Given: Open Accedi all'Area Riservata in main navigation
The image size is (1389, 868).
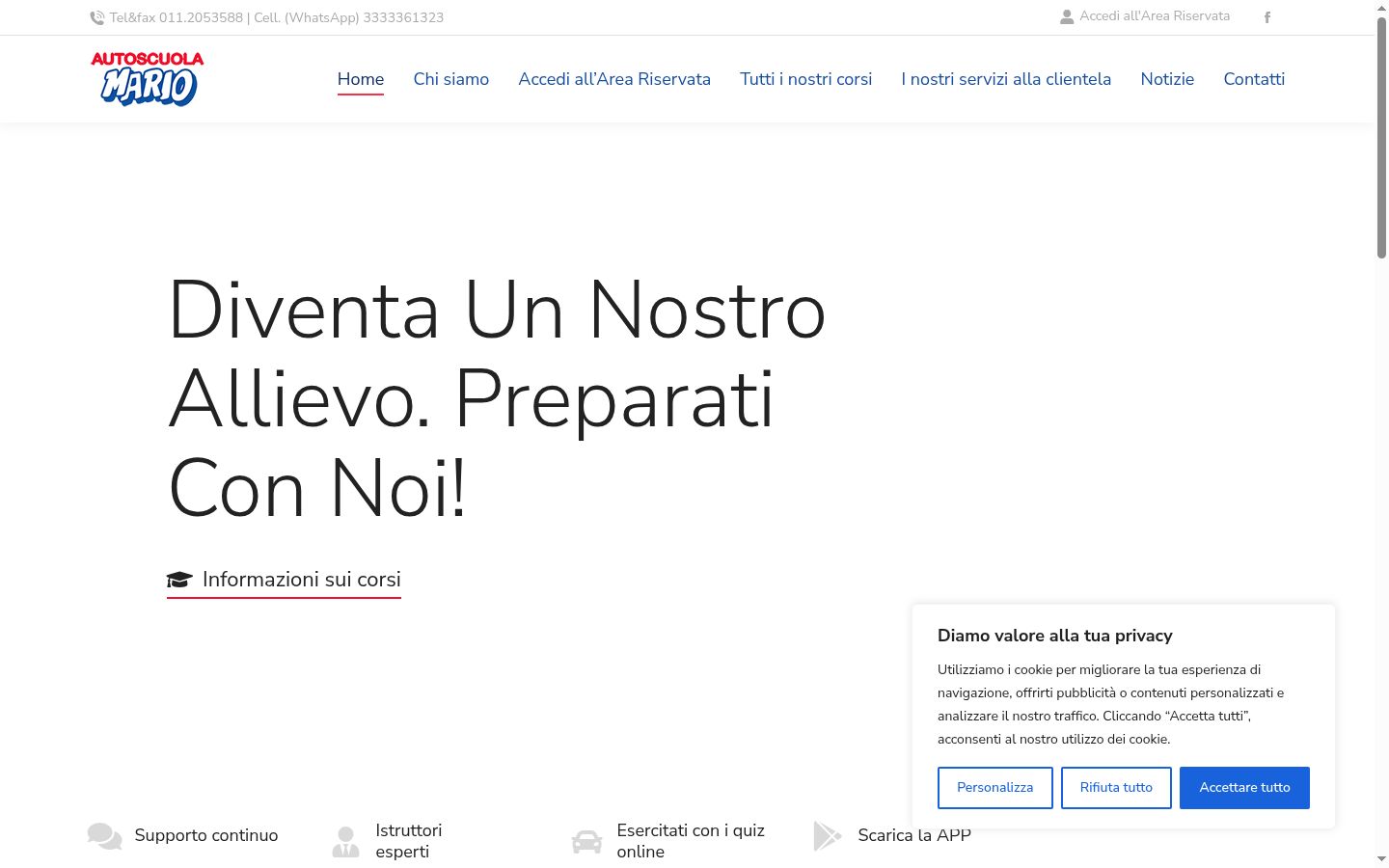Looking at the screenshot, I should point(614,79).
